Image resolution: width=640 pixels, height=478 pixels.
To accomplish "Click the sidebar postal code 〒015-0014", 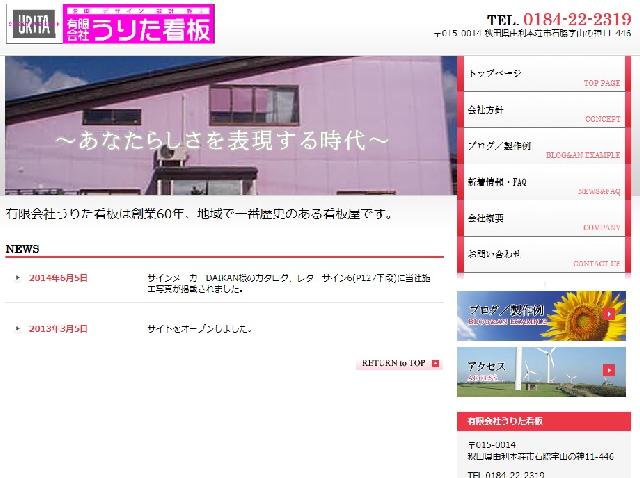I will pos(492,445).
